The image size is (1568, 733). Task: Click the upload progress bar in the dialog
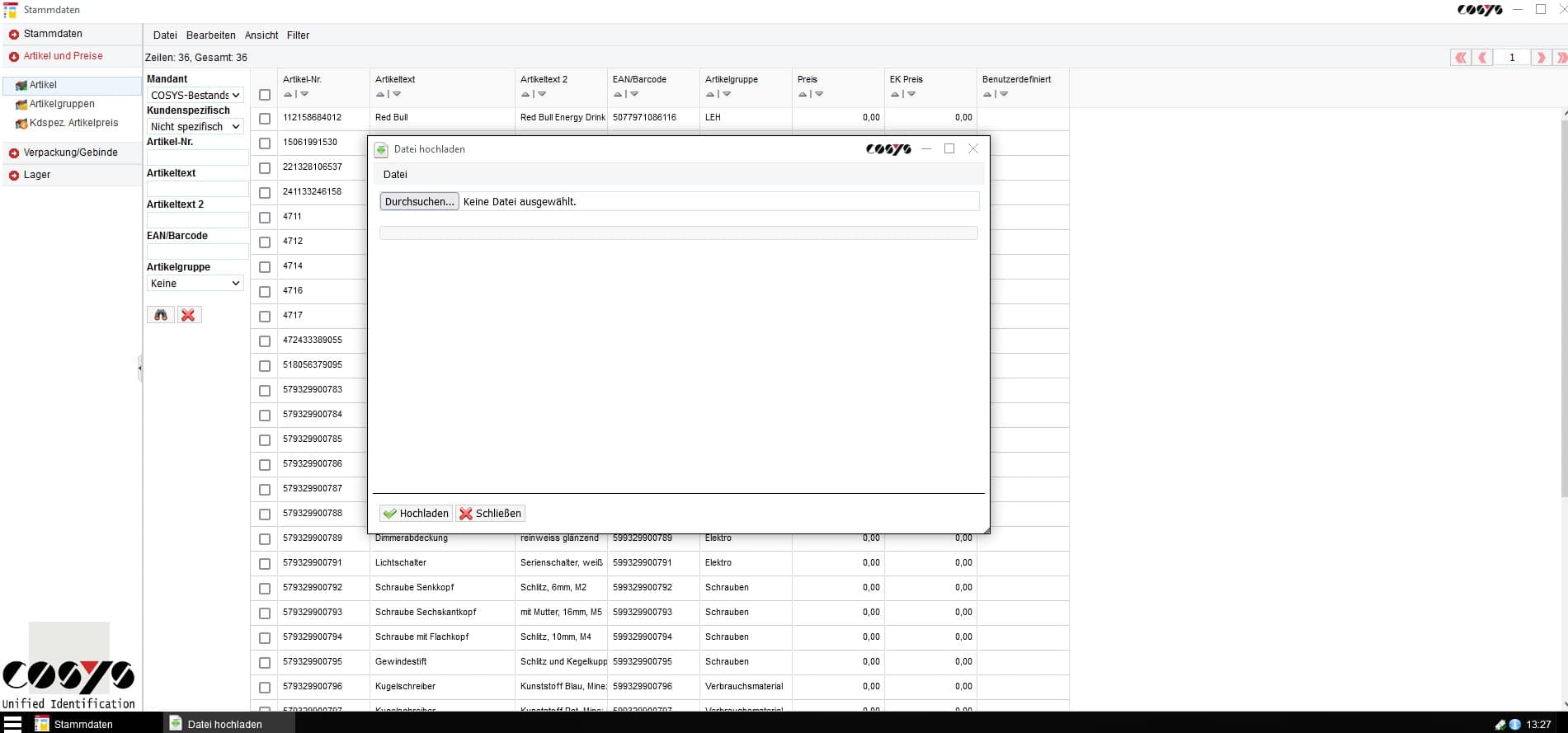(x=679, y=233)
